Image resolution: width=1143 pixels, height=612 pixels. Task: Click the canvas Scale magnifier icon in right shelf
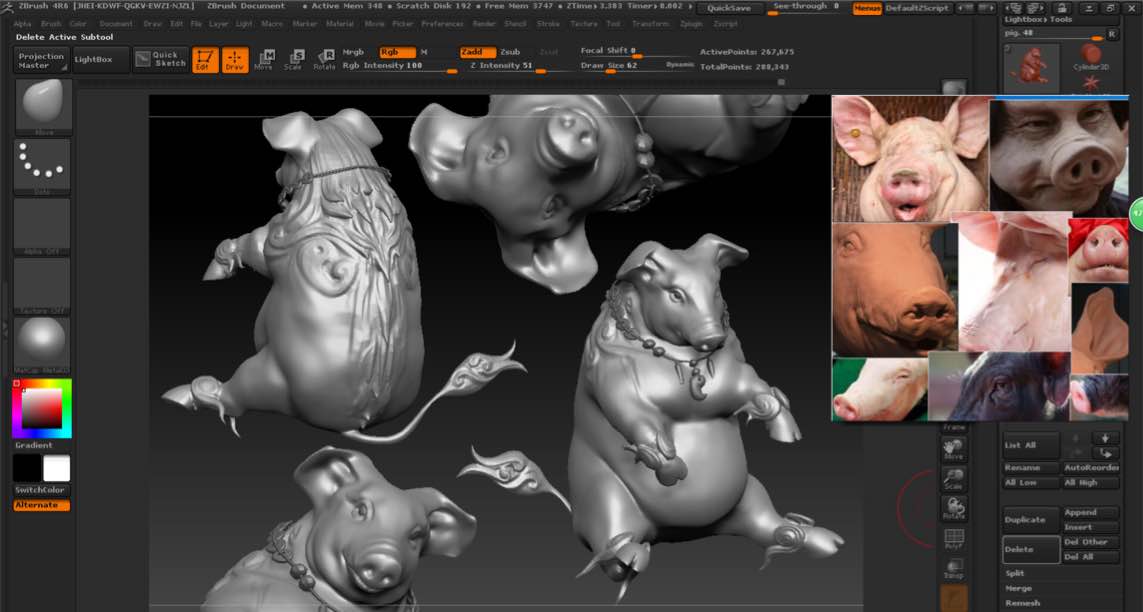(953, 479)
